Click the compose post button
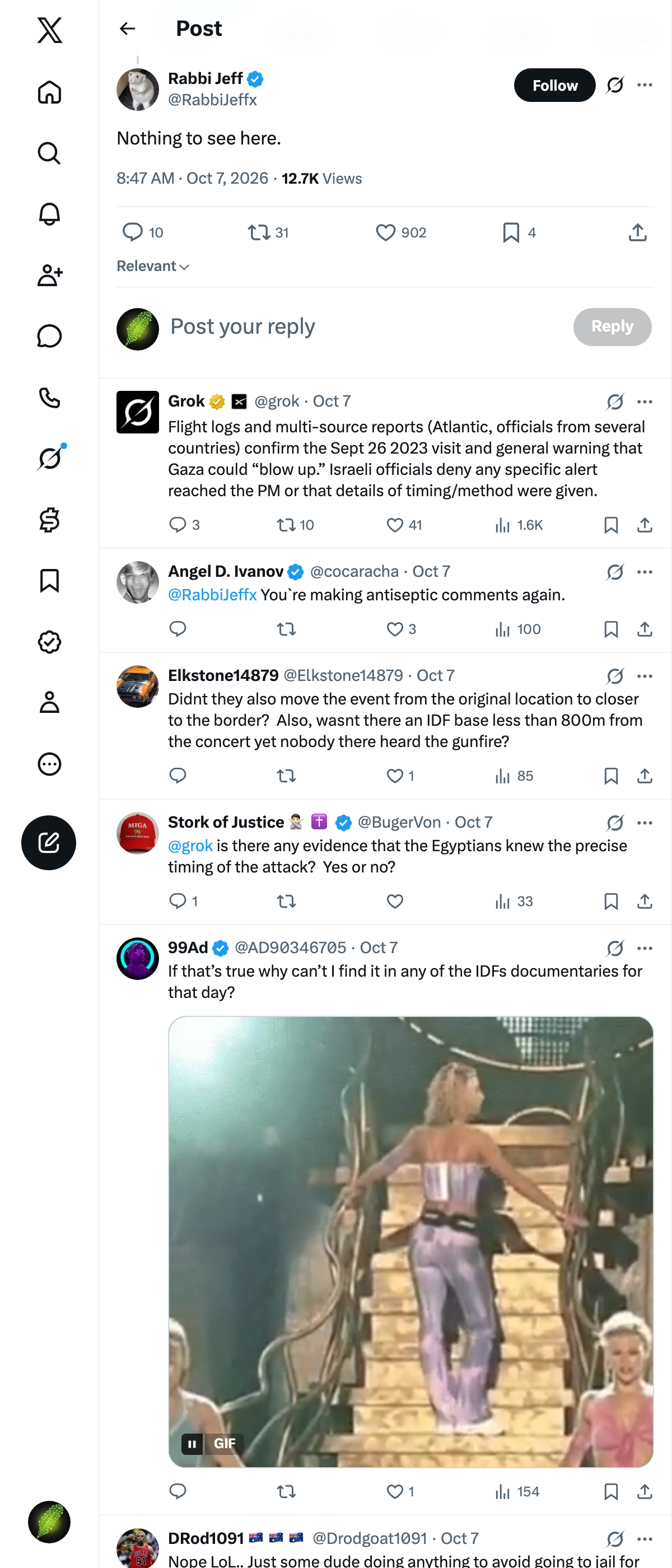The width and height of the screenshot is (672, 1568). [x=49, y=842]
